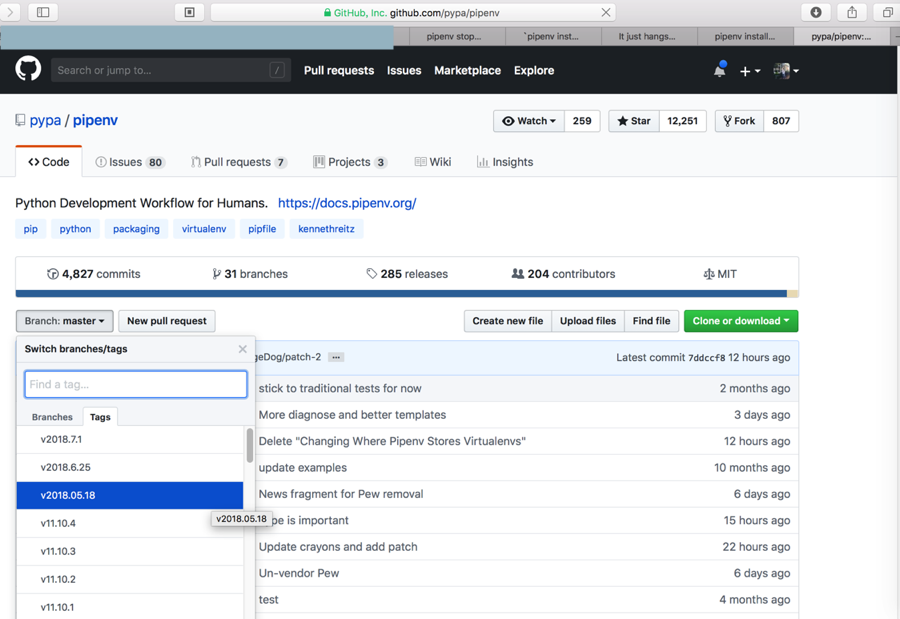Click the Safari downloads icon
900x619 pixels.
coord(816,12)
